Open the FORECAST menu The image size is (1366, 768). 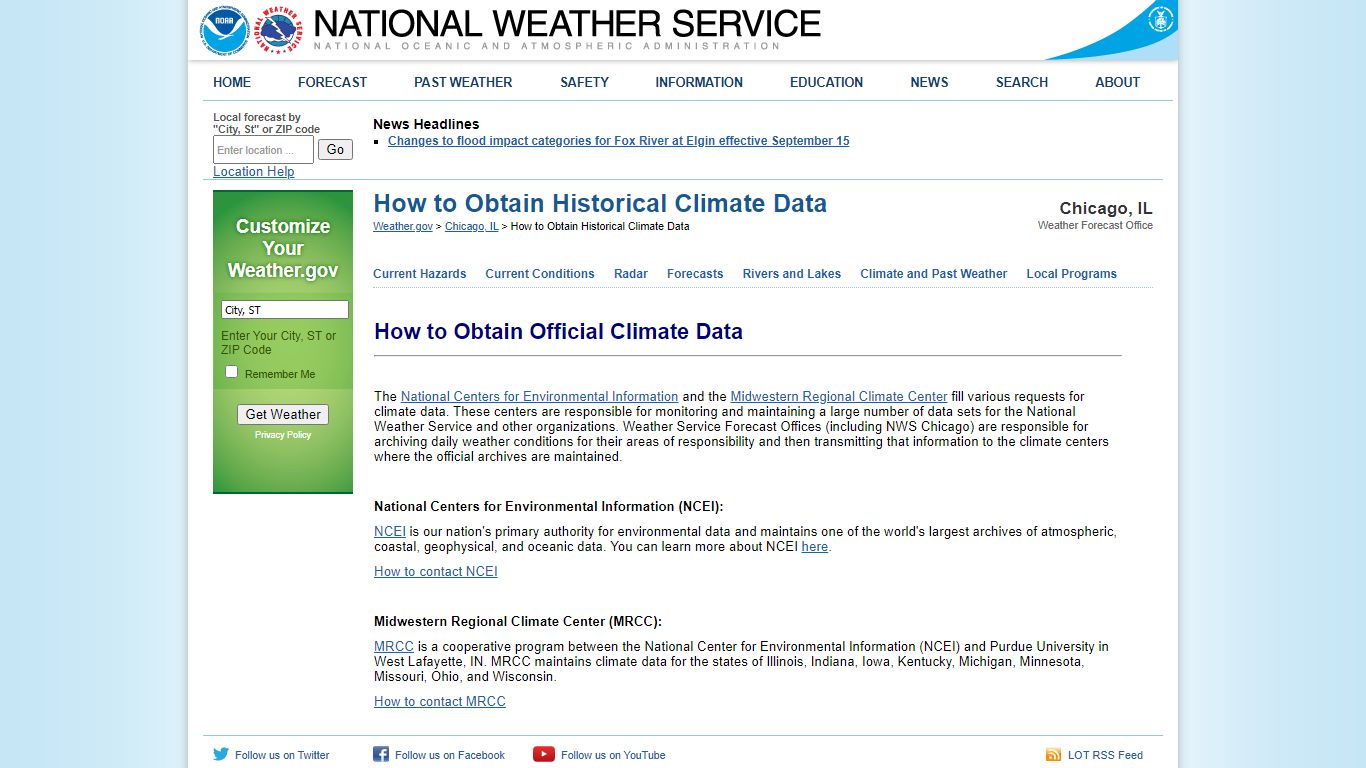click(332, 82)
